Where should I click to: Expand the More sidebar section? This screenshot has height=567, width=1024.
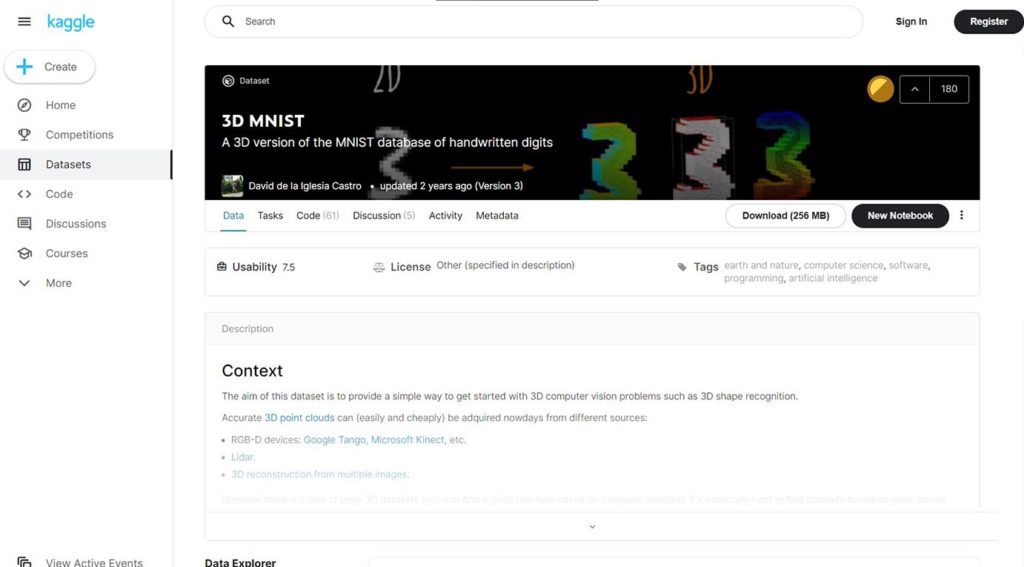click(24, 283)
